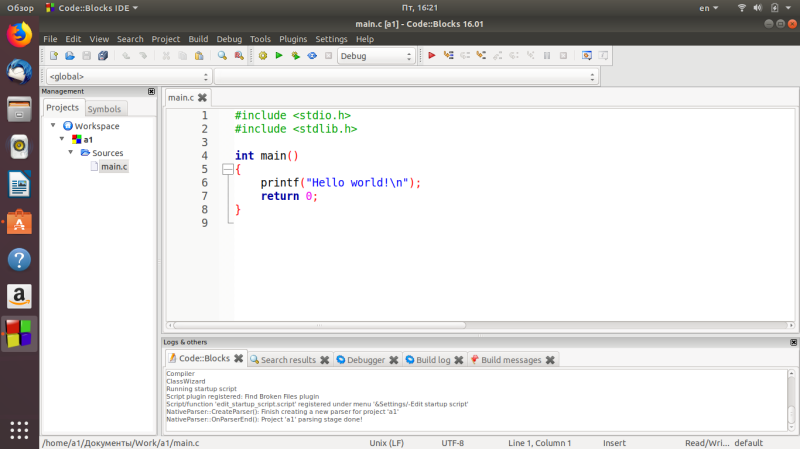
Task: Open the Edit menu
Action: (x=73, y=39)
